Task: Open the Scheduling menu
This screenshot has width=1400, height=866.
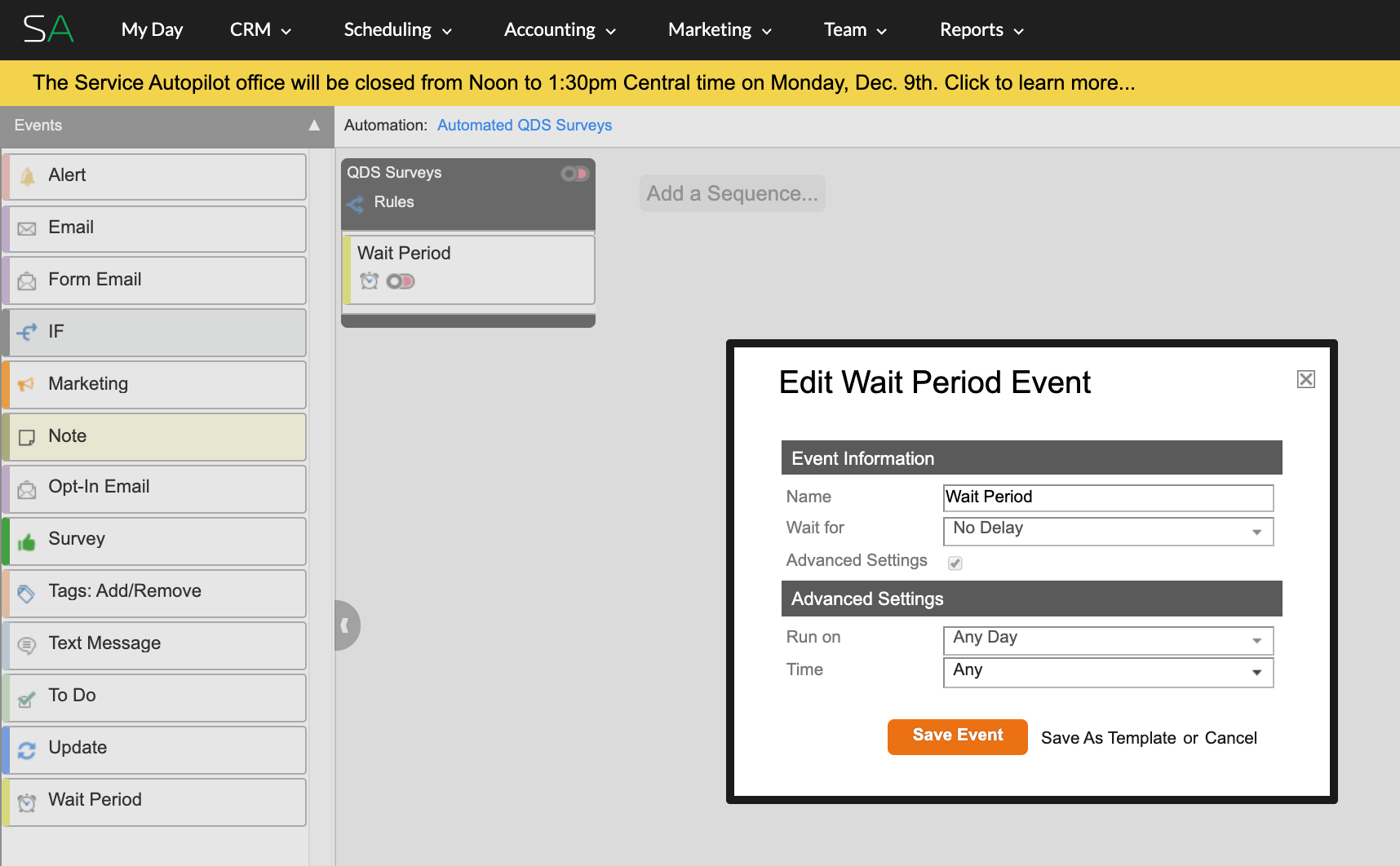Action: pyautogui.click(x=397, y=29)
